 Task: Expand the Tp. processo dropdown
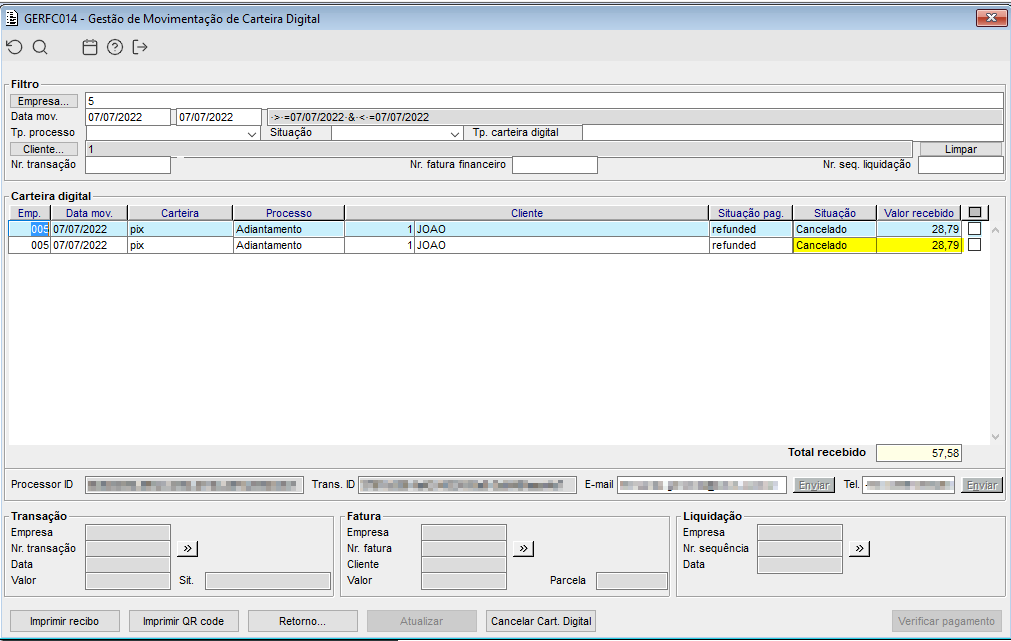[252, 133]
